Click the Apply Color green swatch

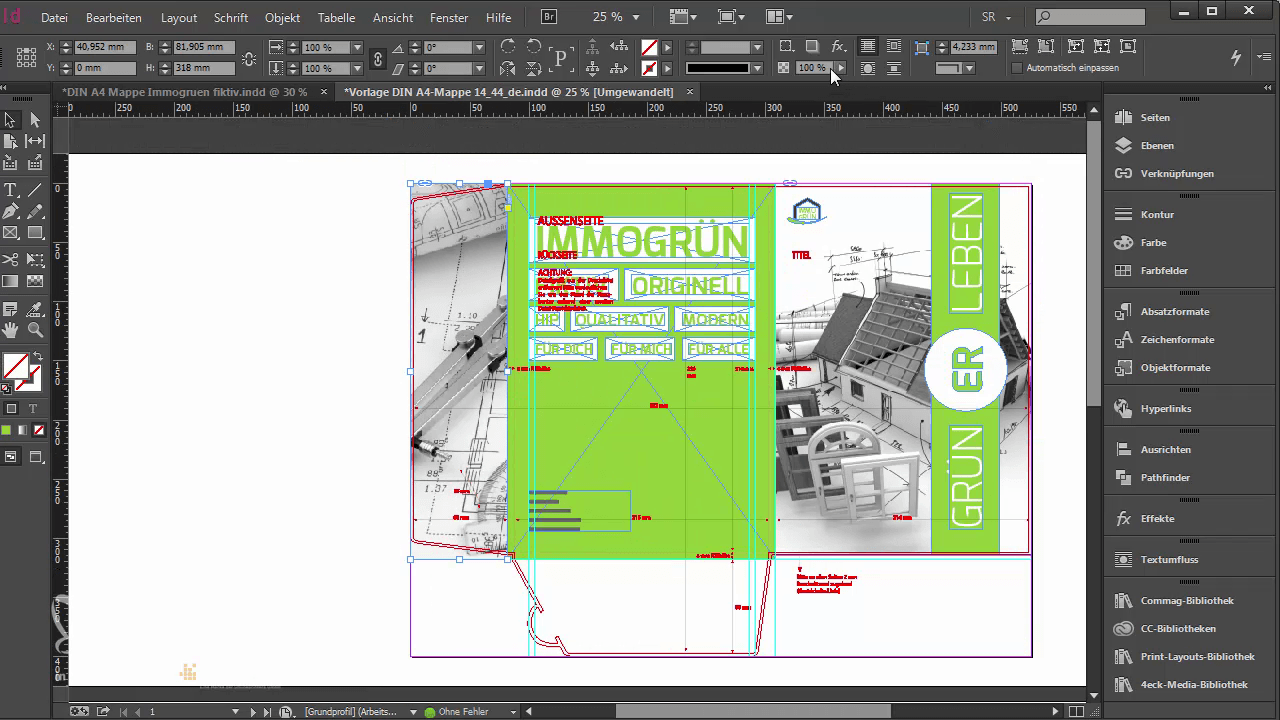pyautogui.click(x=6, y=430)
